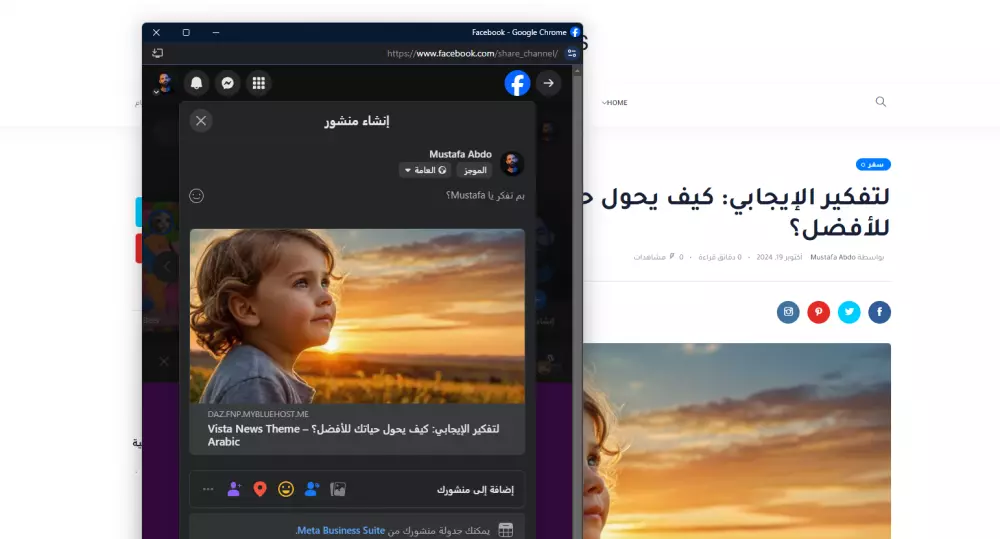Click the Mustafa Abdo name in post dialog
Image resolution: width=1000 pixels, height=539 pixels.
pos(460,154)
